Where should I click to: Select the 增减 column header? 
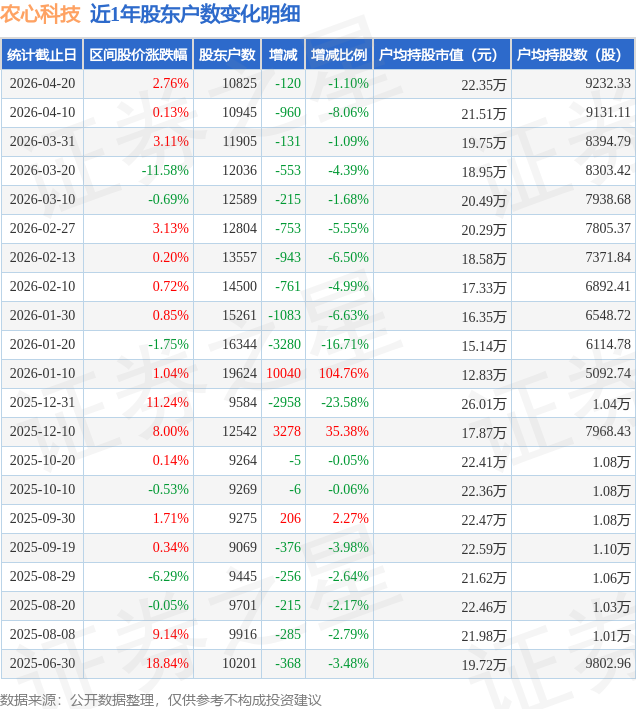284,55
